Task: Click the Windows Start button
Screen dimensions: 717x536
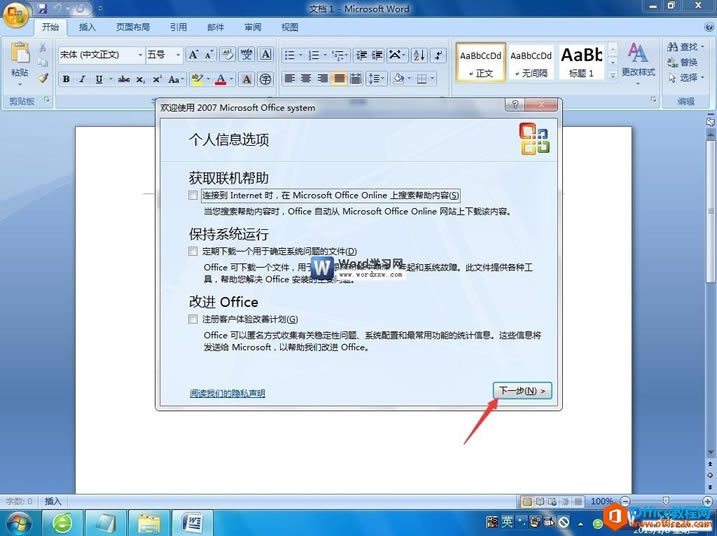Action: (x=18, y=523)
